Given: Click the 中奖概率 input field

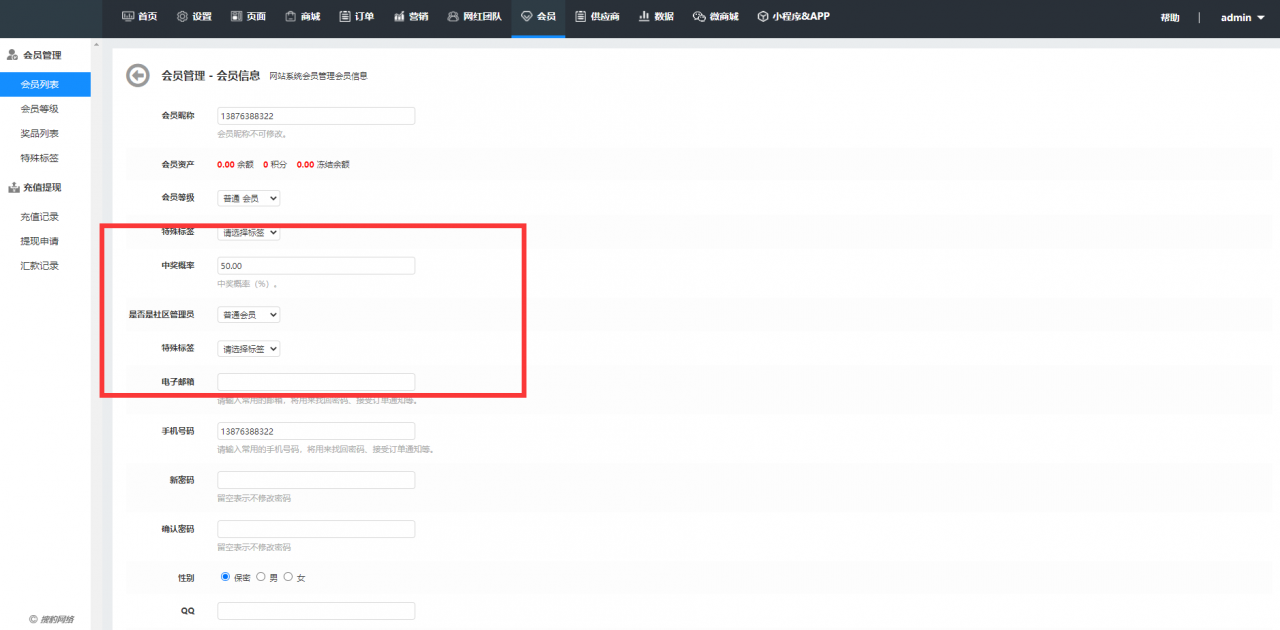Looking at the screenshot, I should (x=316, y=266).
